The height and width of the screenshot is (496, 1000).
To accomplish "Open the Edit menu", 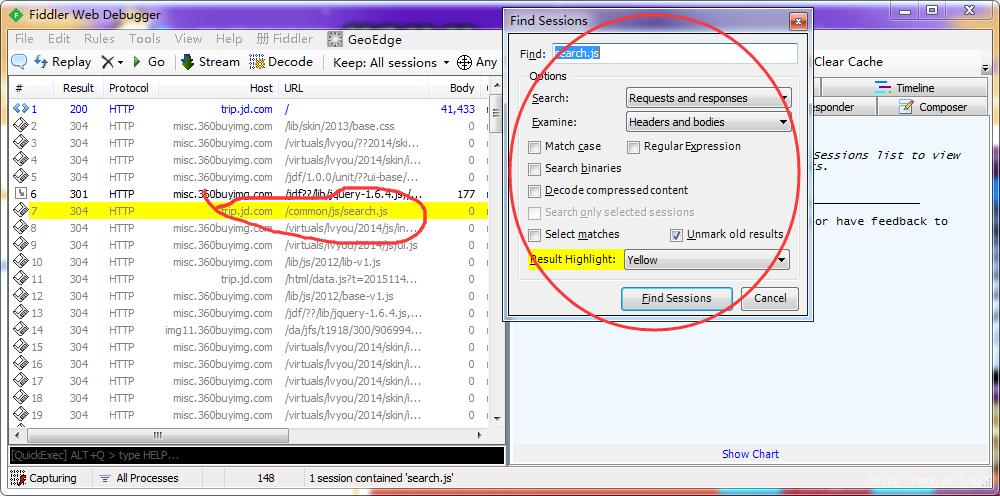I will click(x=59, y=39).
